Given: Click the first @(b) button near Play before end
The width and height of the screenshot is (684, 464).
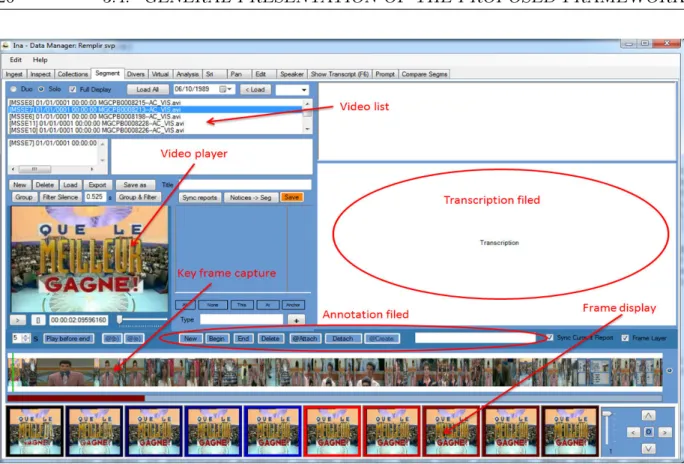Looking at the screenshot, I should pyautogui.click(x=112, y=339).
